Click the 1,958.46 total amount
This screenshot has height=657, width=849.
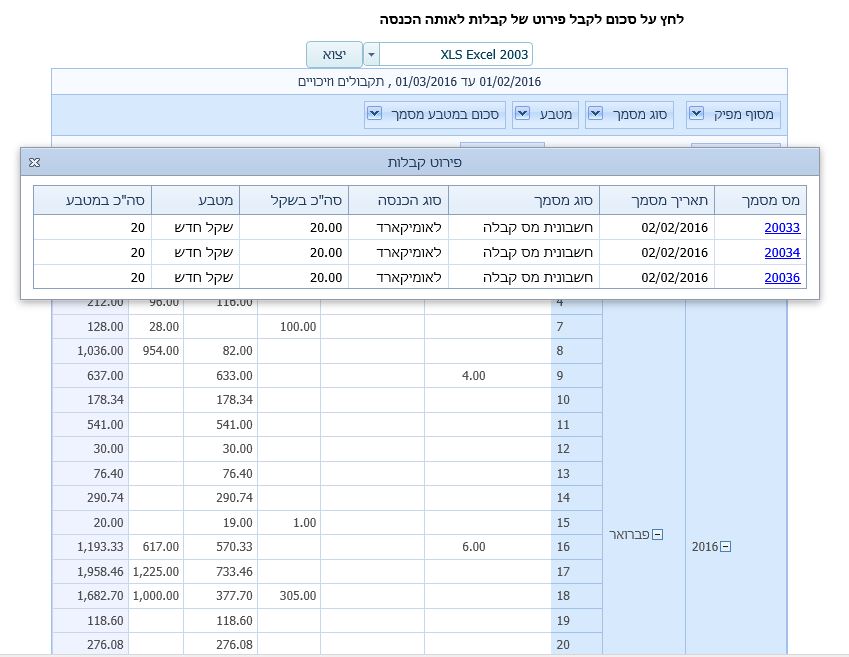[x=100, y=571]
